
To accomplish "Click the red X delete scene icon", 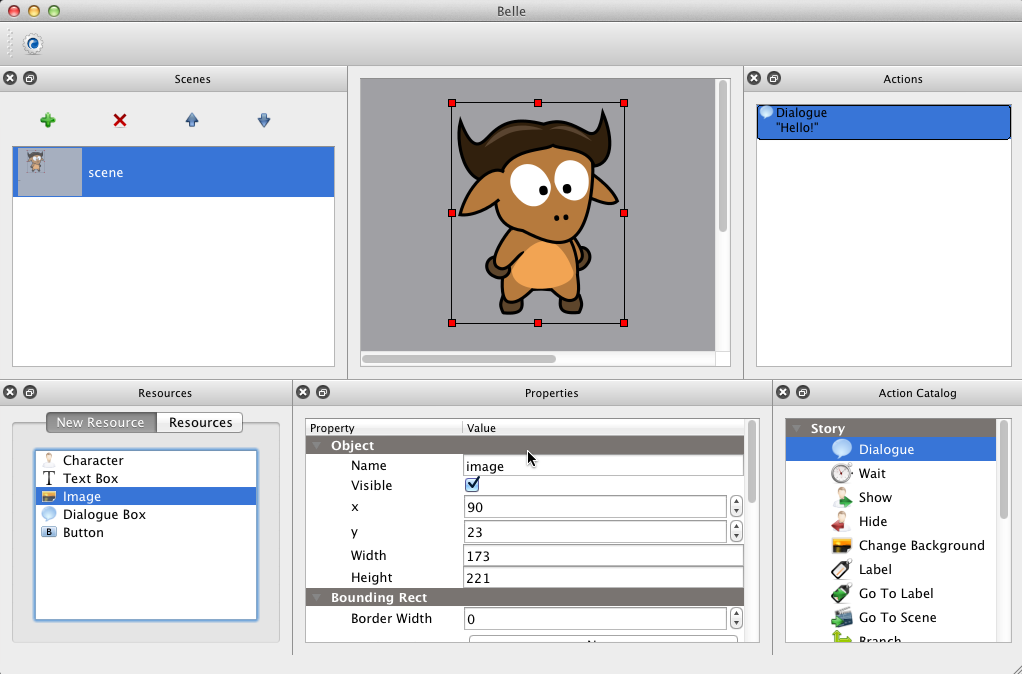I will (120, 120).
